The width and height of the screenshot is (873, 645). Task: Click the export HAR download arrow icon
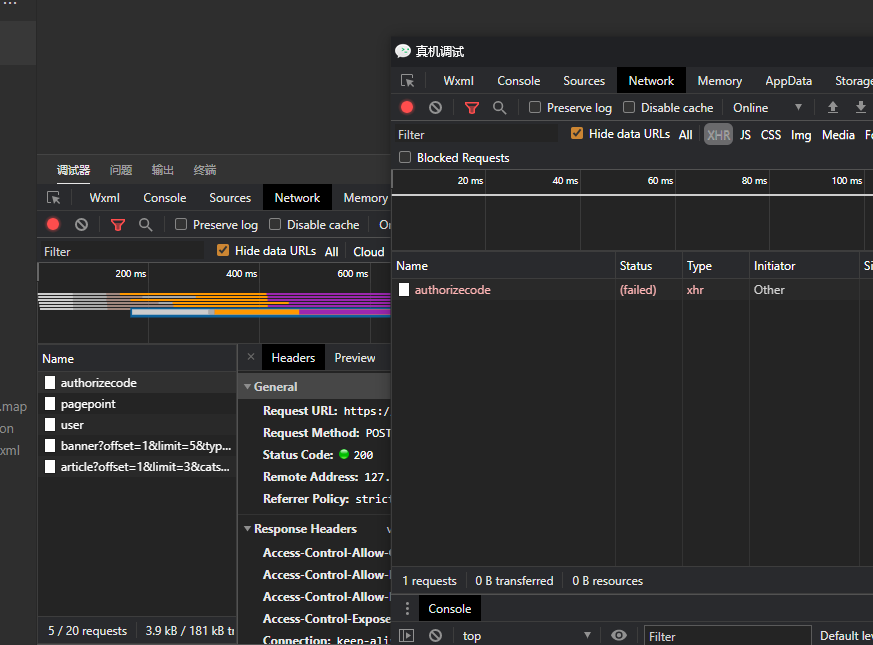pyautogui.click(x=860, y=108)
